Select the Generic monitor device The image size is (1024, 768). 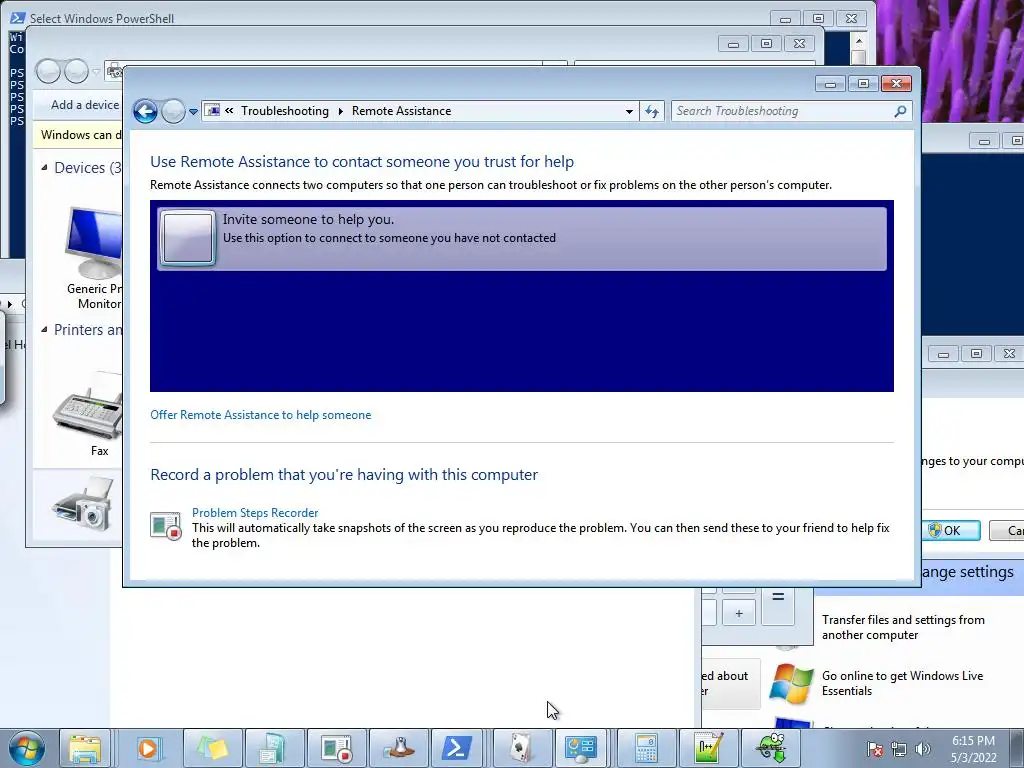click(93, 258)
